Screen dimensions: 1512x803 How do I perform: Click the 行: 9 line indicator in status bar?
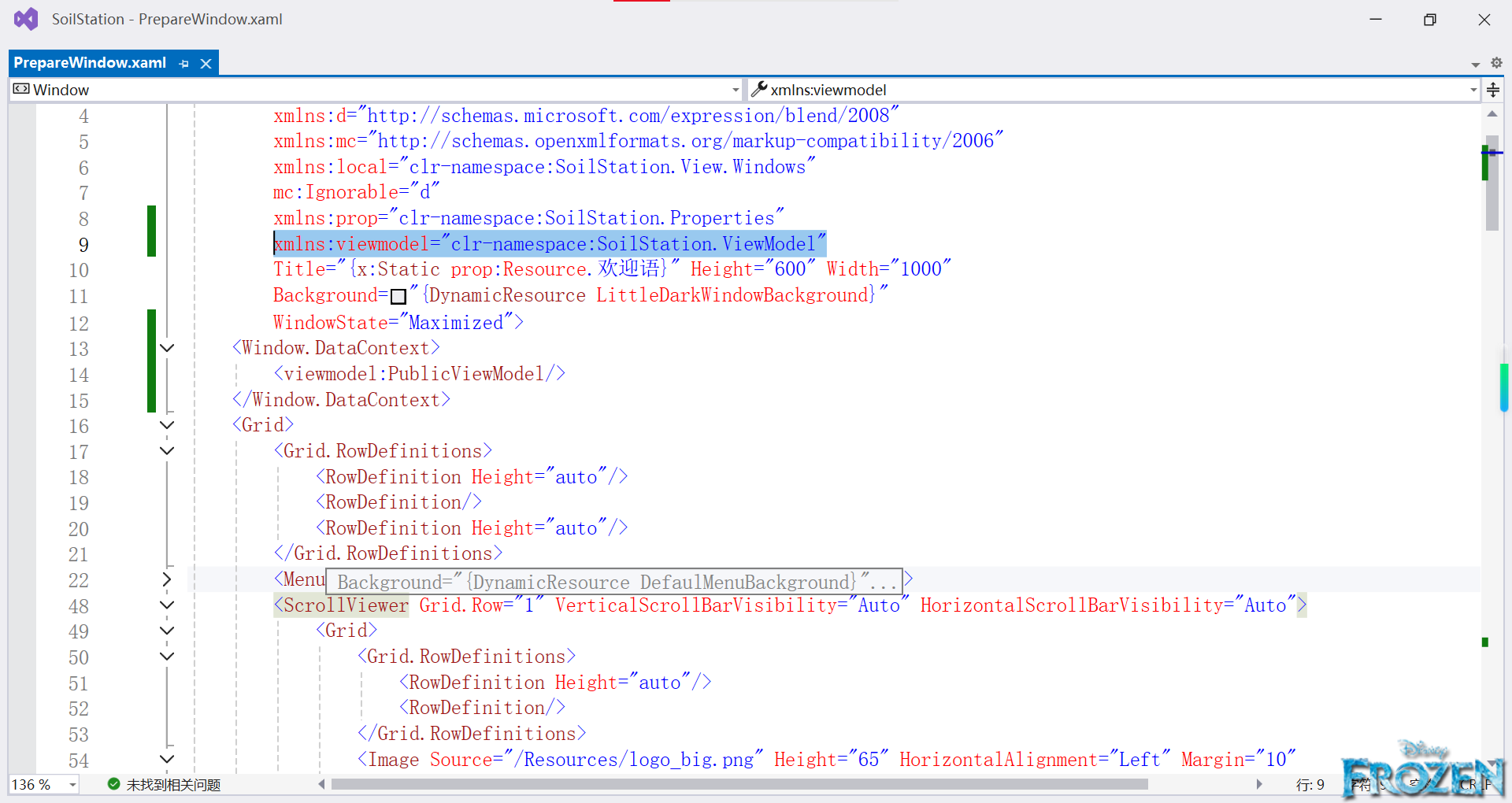click(x=1309, y=784)
